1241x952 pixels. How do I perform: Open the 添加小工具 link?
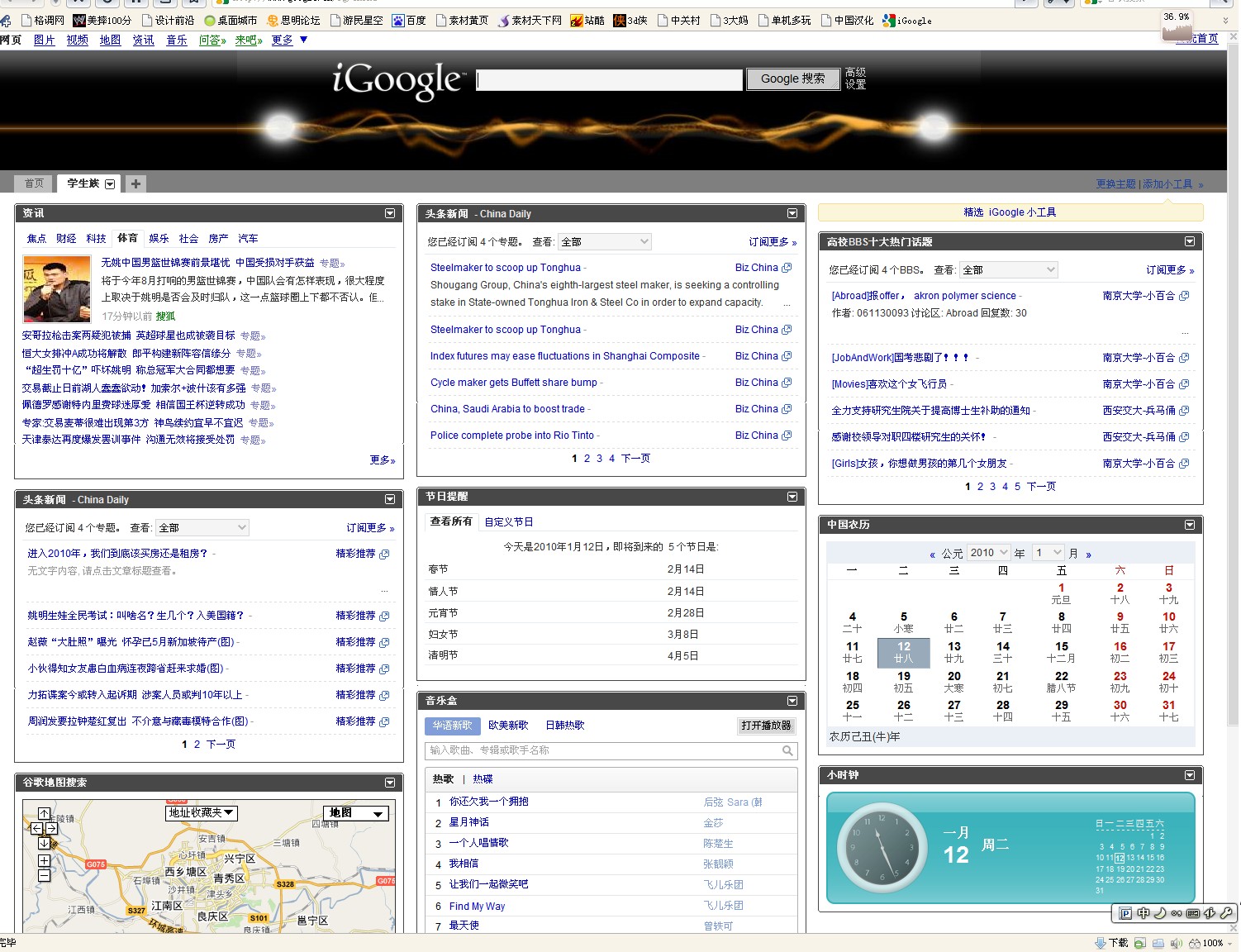pyautogui.click(x=1167, y=184)
